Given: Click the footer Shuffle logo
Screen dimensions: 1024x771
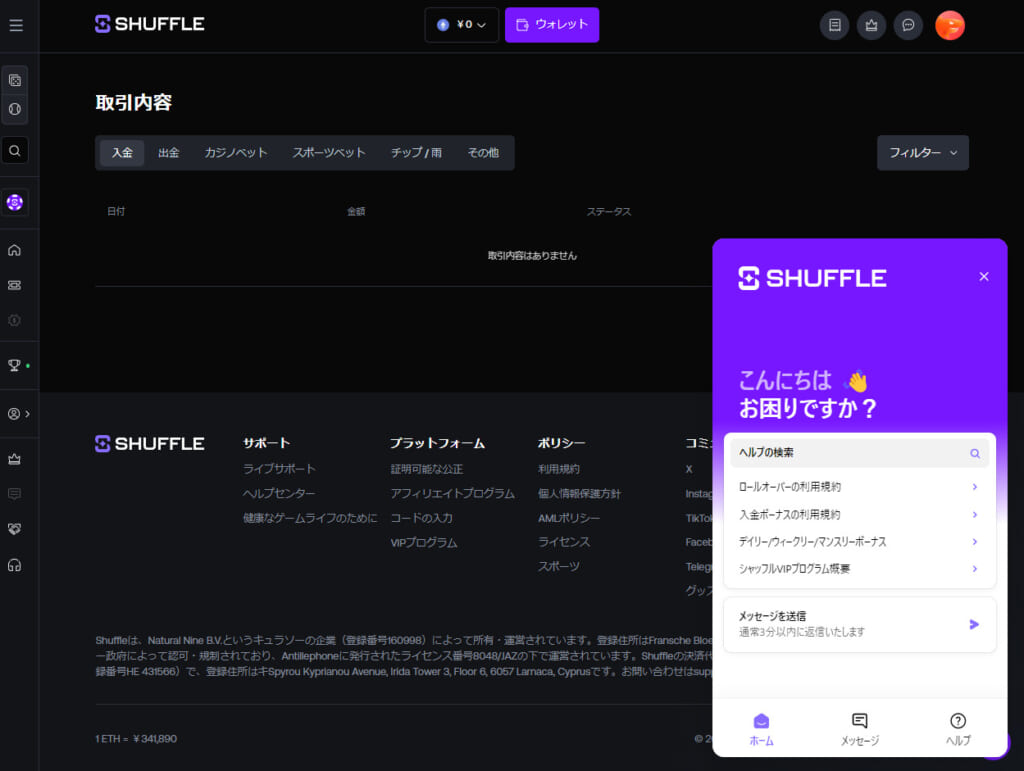Looking at the screenshot, I should [x=150, y=444].
